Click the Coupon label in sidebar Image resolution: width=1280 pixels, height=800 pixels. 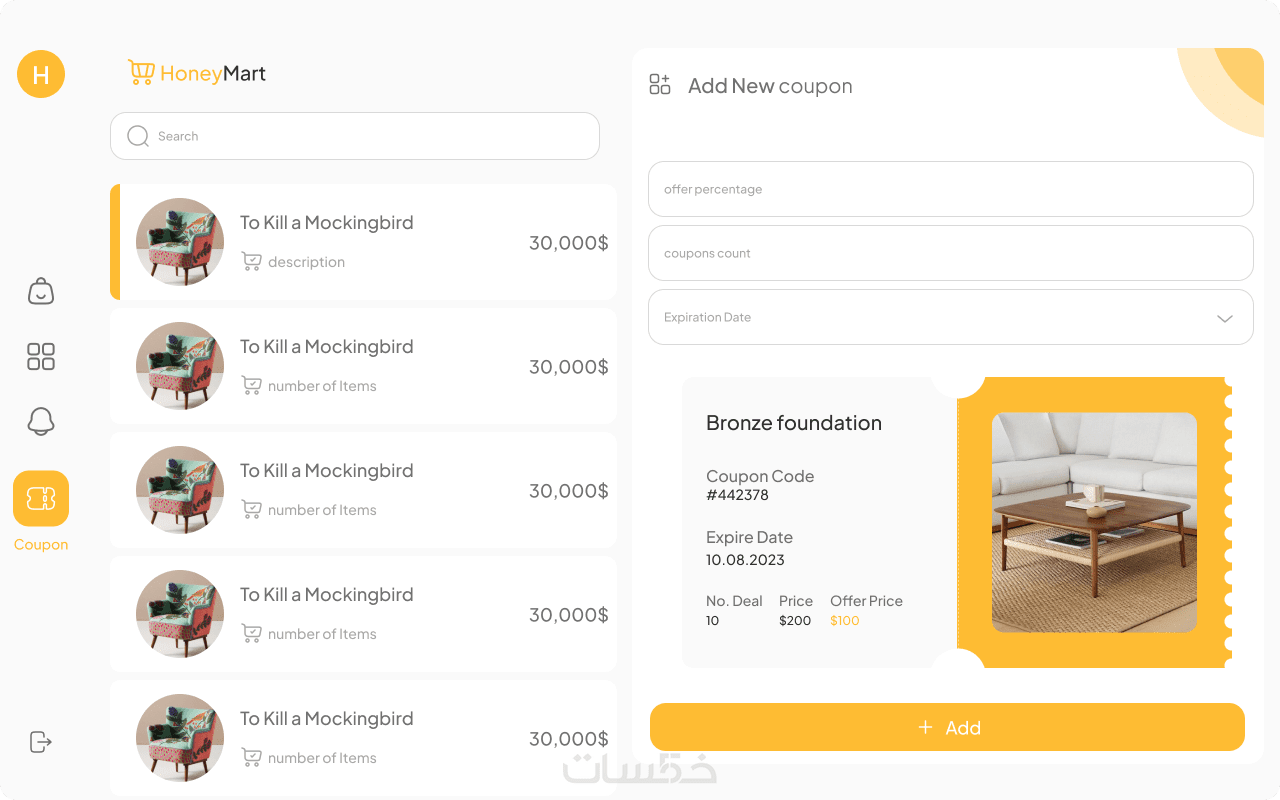(41, 545)
